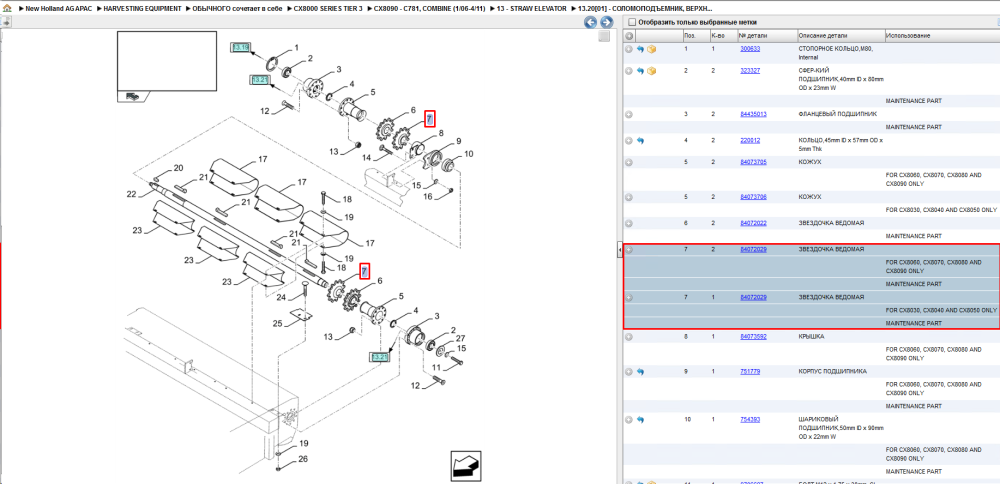Screen dimensions: 1000x484
Task: Select callout number 10 in the diagram
Action: coord(469,154)
